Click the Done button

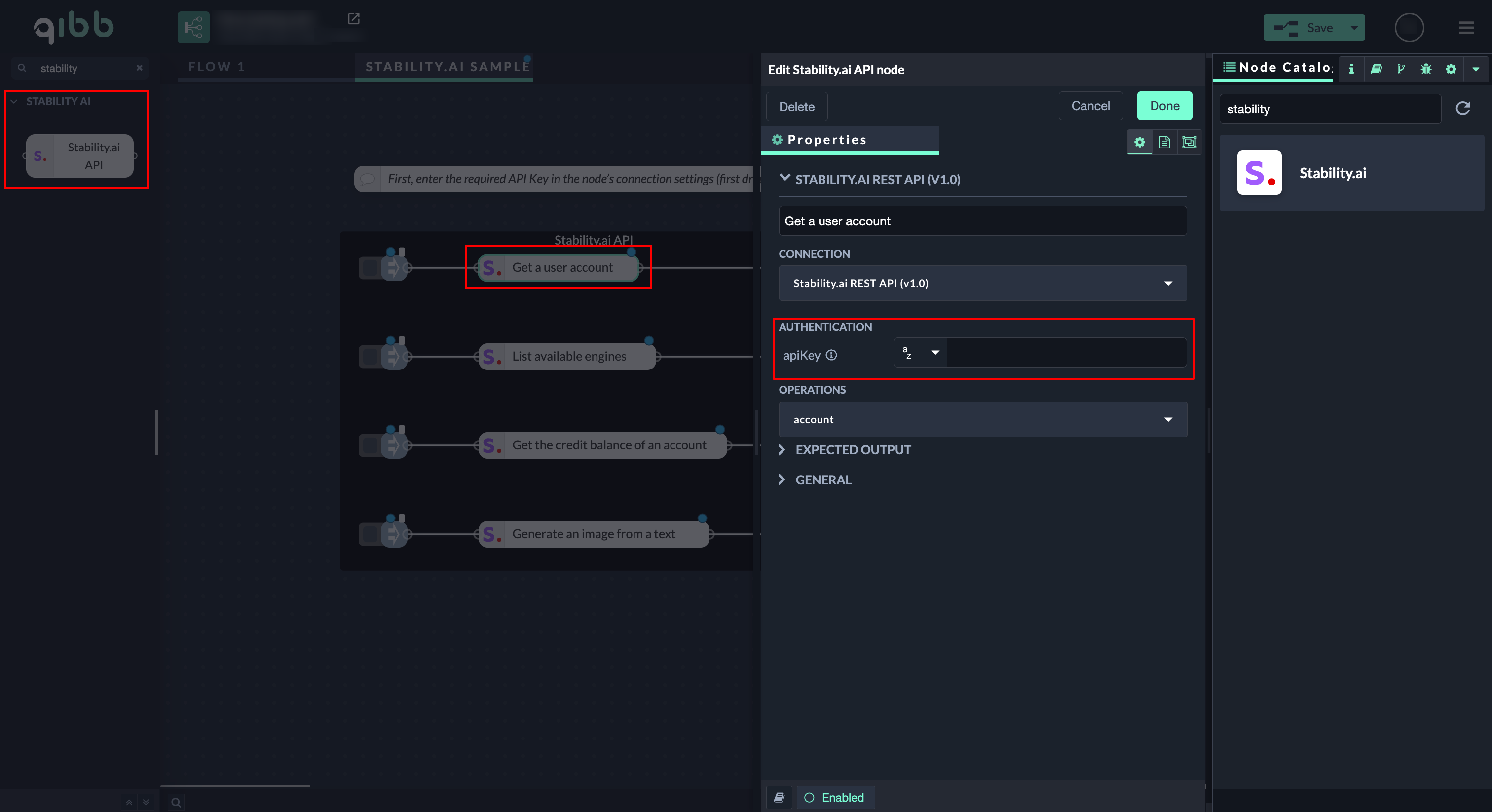(1164, 106)
